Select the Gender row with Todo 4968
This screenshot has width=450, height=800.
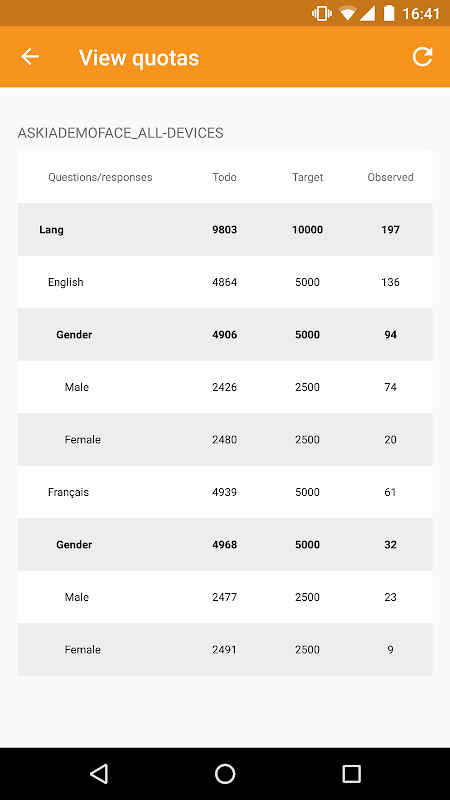point(225,544)
